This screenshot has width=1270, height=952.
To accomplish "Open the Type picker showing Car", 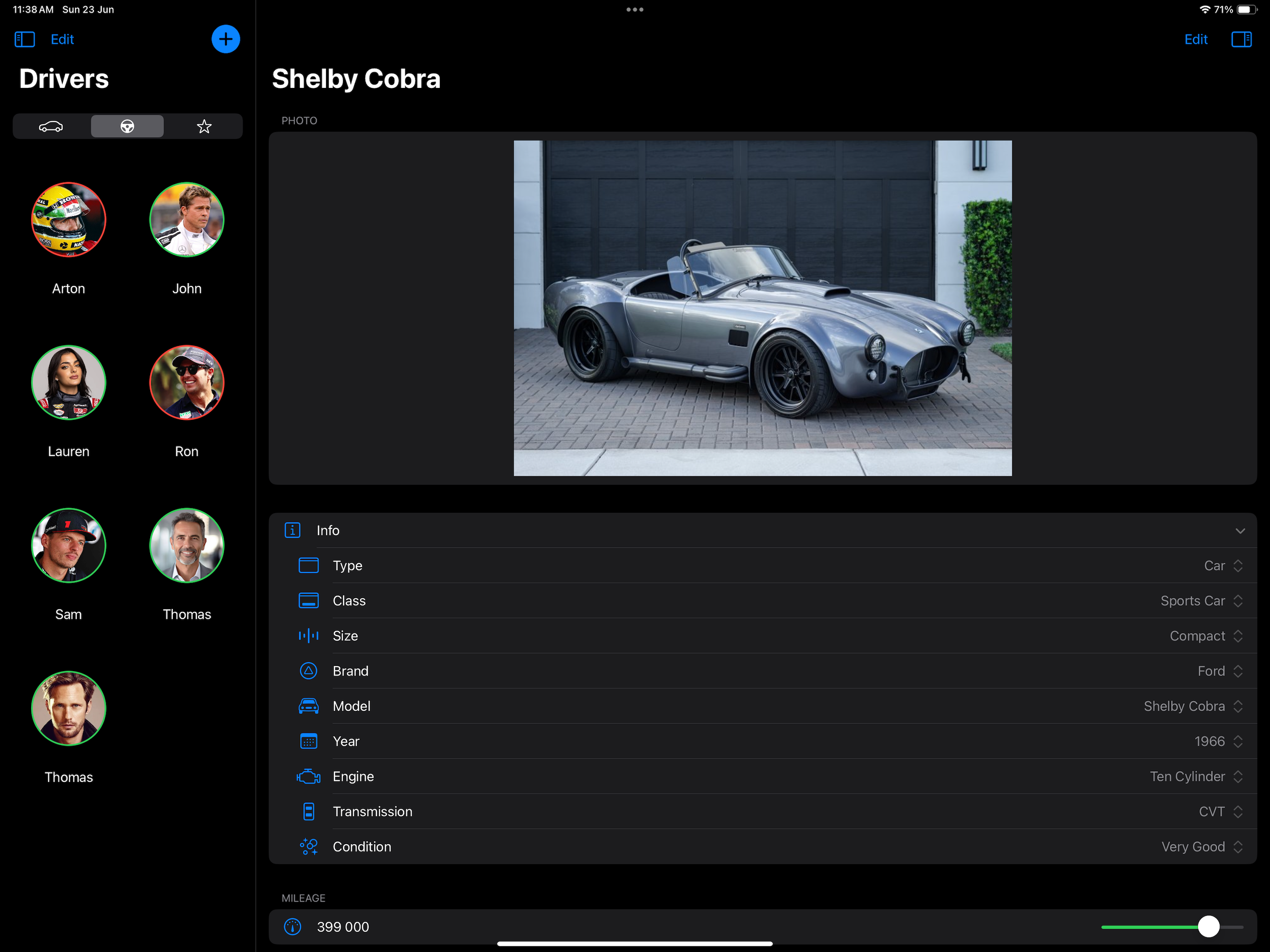I will click(1223, 566).
